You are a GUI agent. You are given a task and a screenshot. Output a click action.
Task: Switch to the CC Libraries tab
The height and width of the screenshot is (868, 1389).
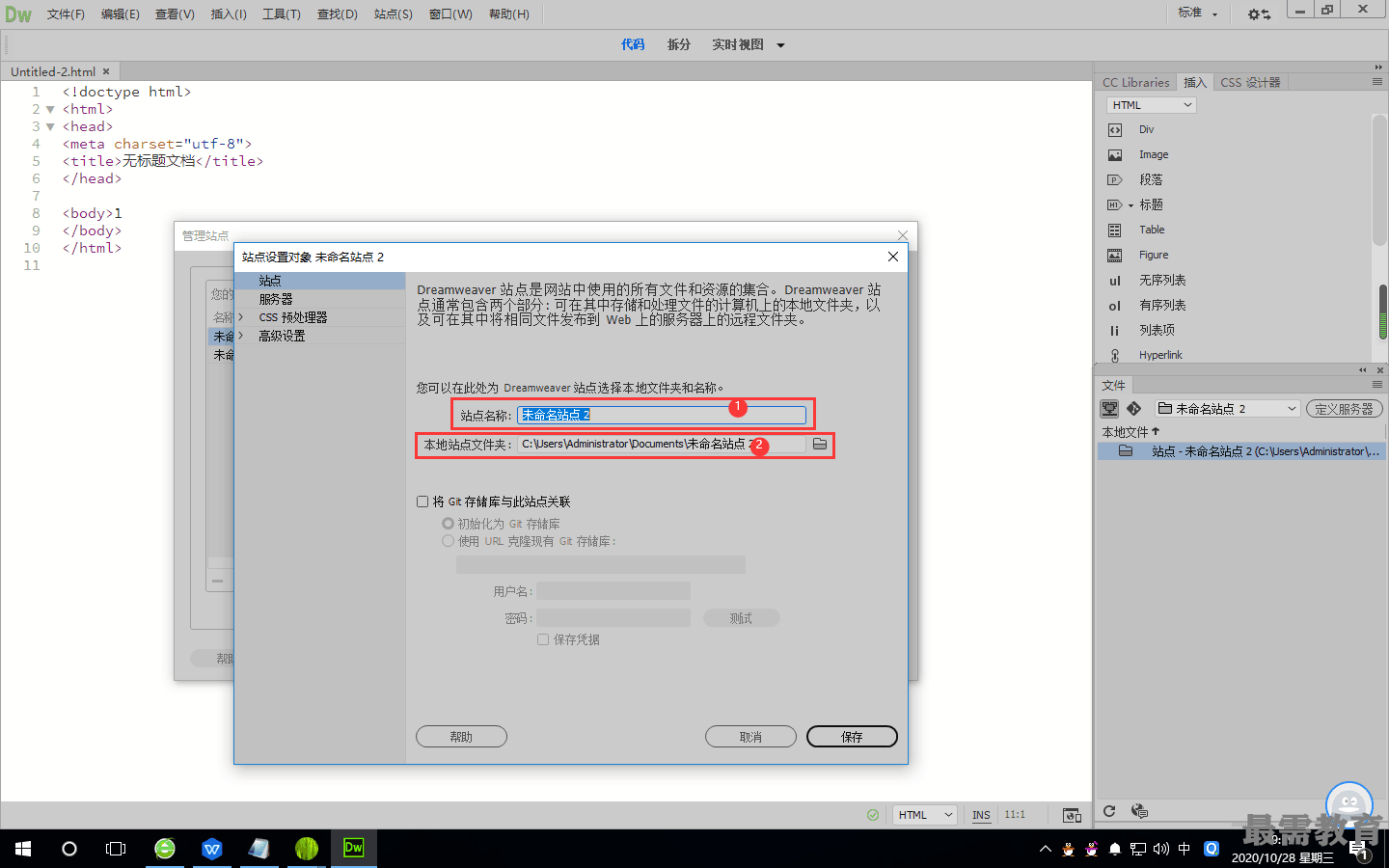click(x=1136, y=83)
